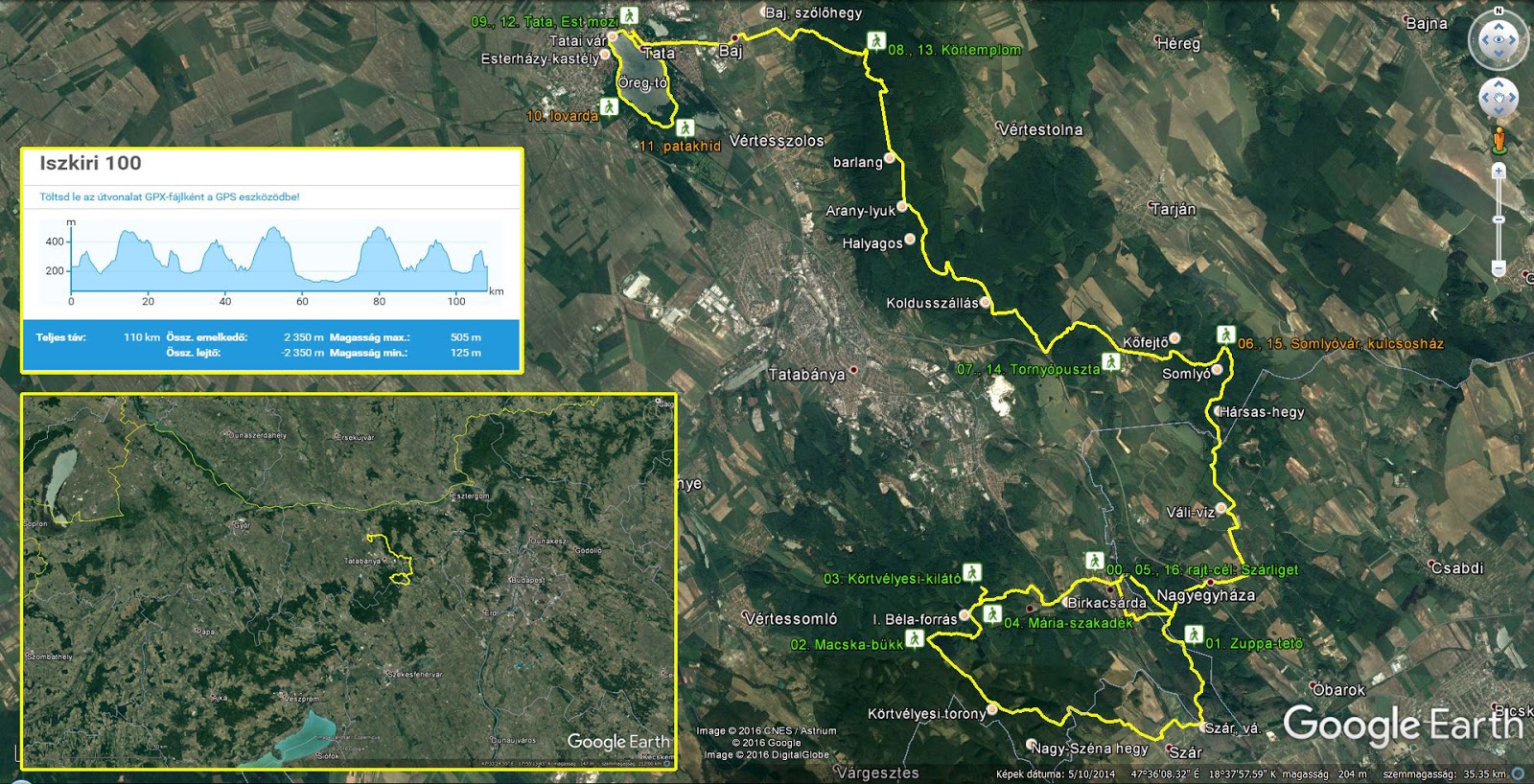Viewport: 1534px width, 784px height.
Task: Zoom in with the plus button
Action: pos(1499,171)
